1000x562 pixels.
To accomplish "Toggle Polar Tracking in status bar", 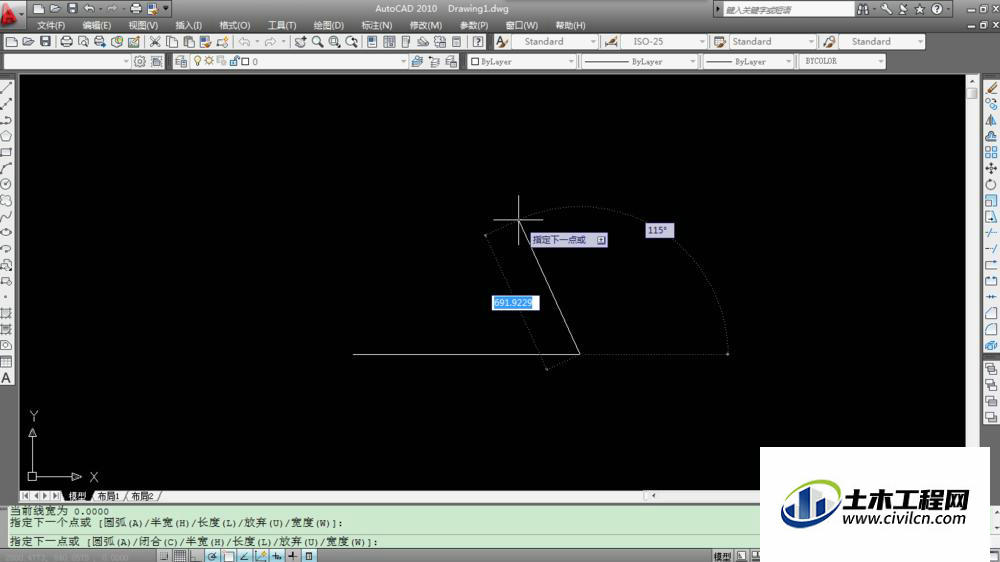I will (212, 556).
